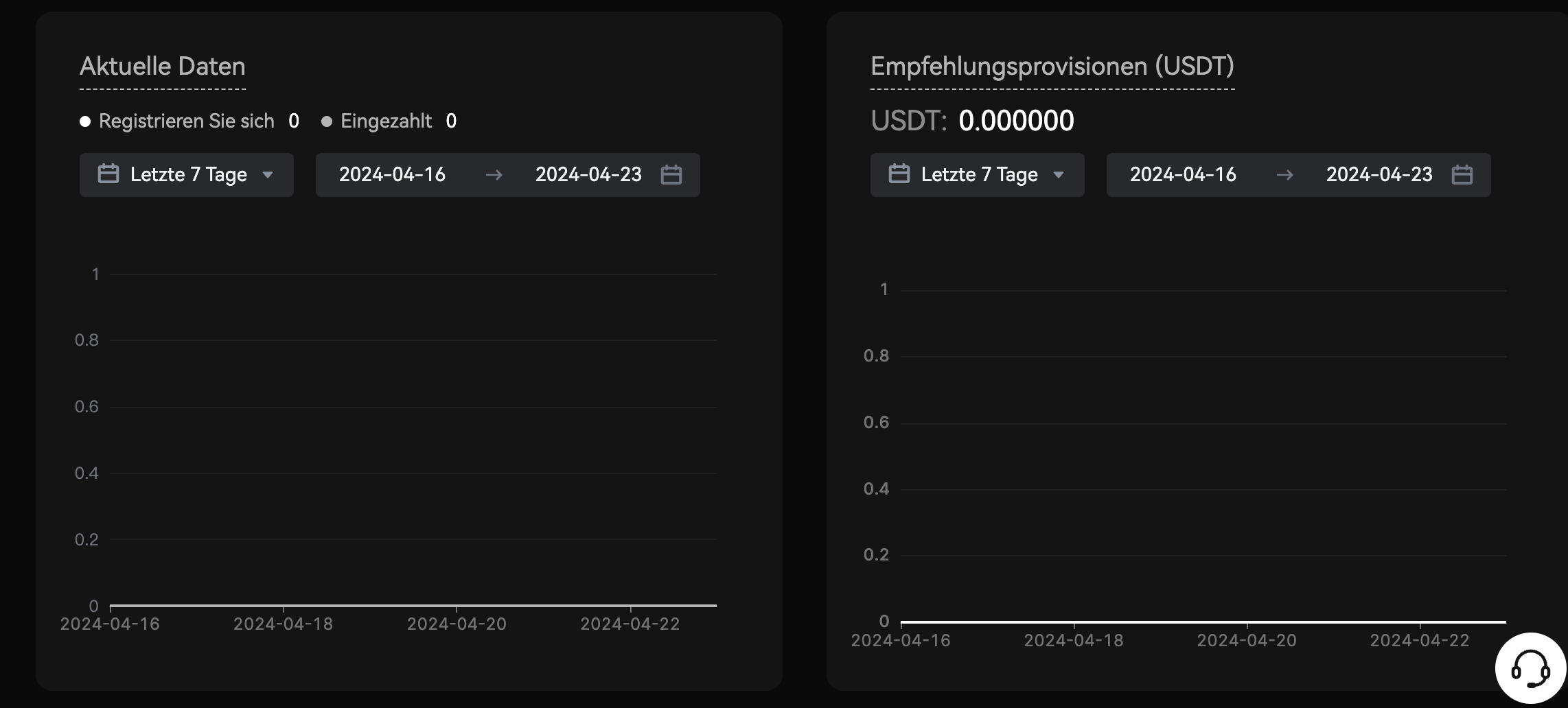The image size is (1568, 708).
Task: Click 2024-04-20 tick on Aktuelle Daten chart axis
Action: click(457, 624)
